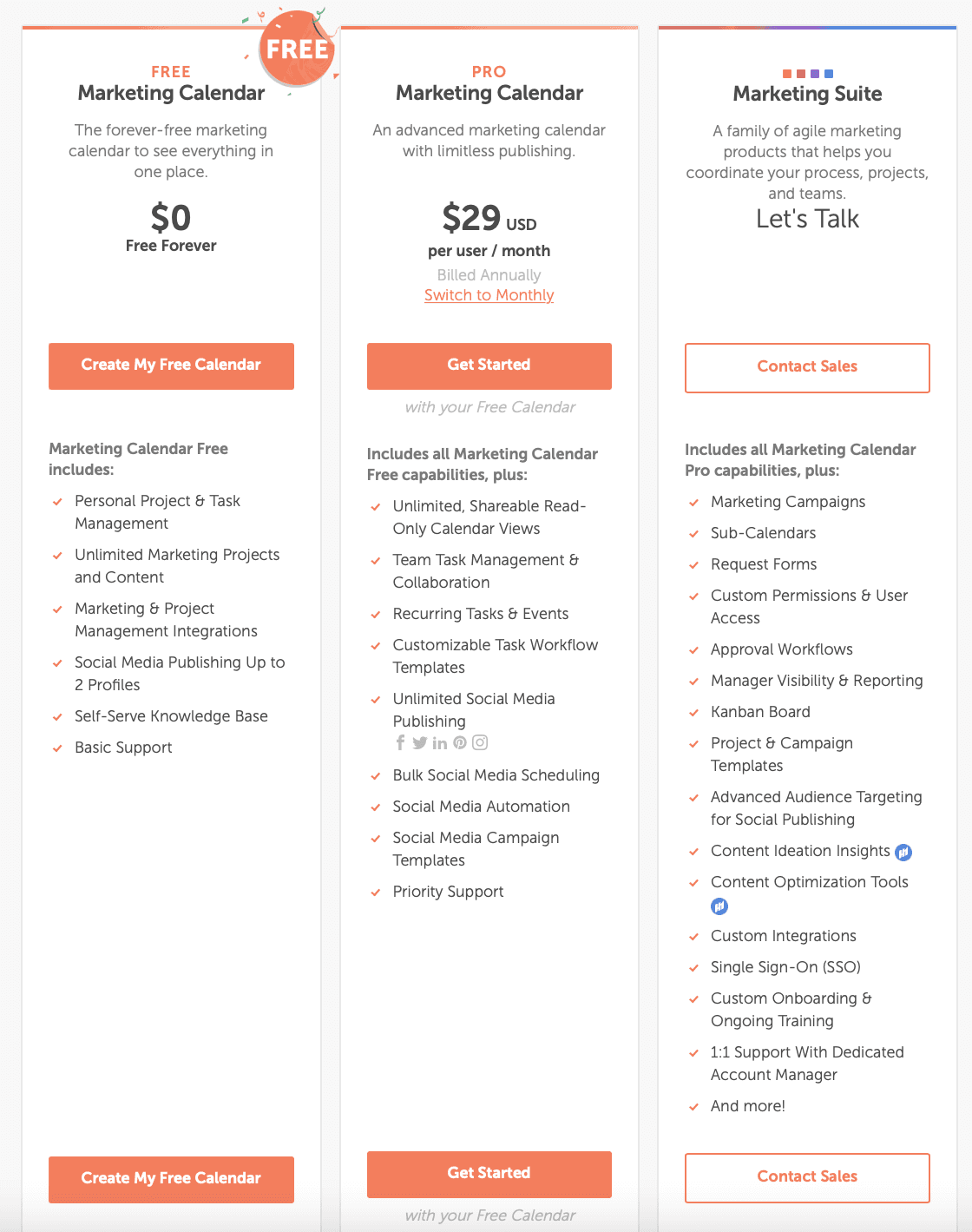Click the Let's Talk heading
The image size is (972, 1232).
point(807,219)
